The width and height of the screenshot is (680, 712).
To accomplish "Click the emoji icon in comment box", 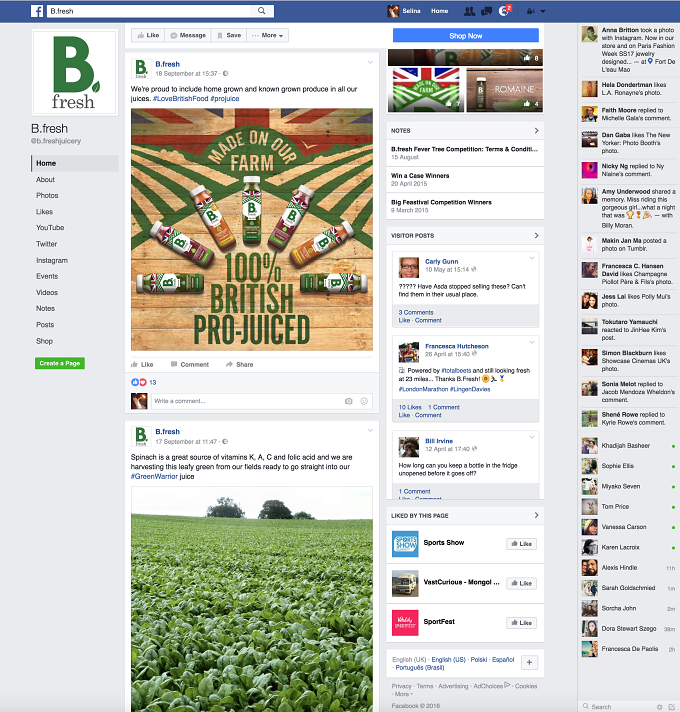I will (x=364, y=401).
